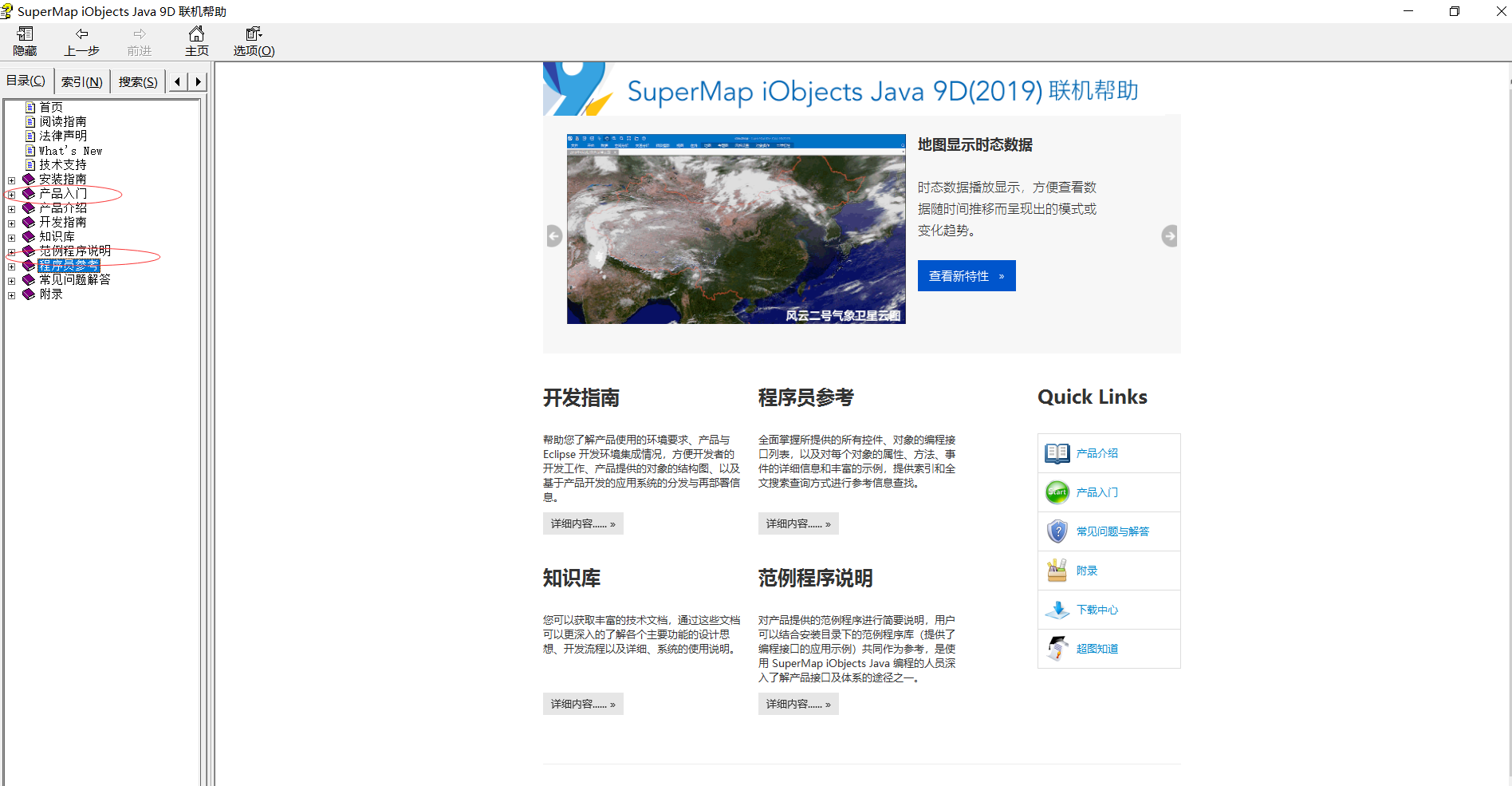The height and width of the screenshot is (786, 1512).
Task: Click the 知识库 book icon in tree
Action: tap(29, 236)
